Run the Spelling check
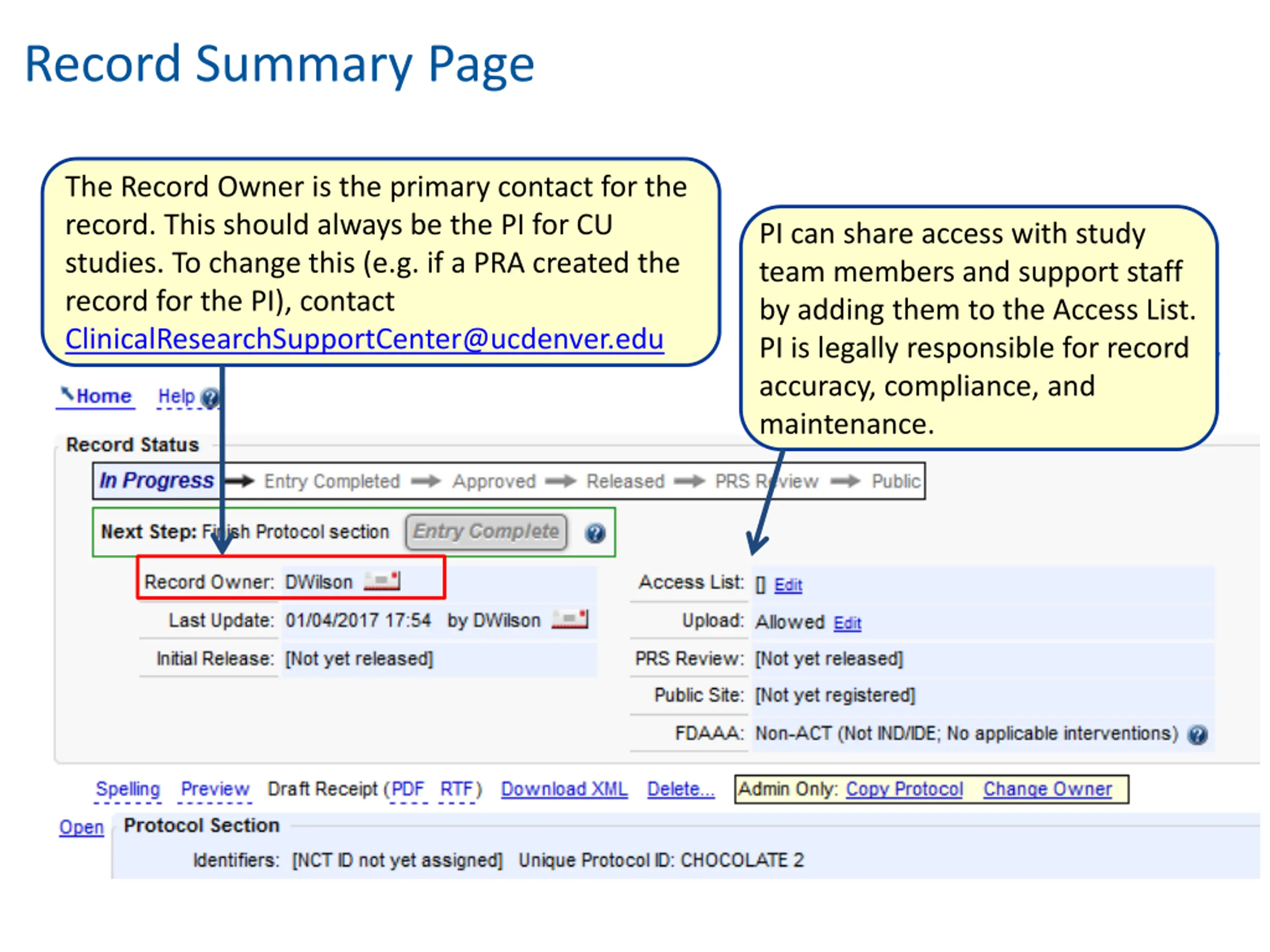The width and height of the screenshot is (1270, 952). coord(127,788)
